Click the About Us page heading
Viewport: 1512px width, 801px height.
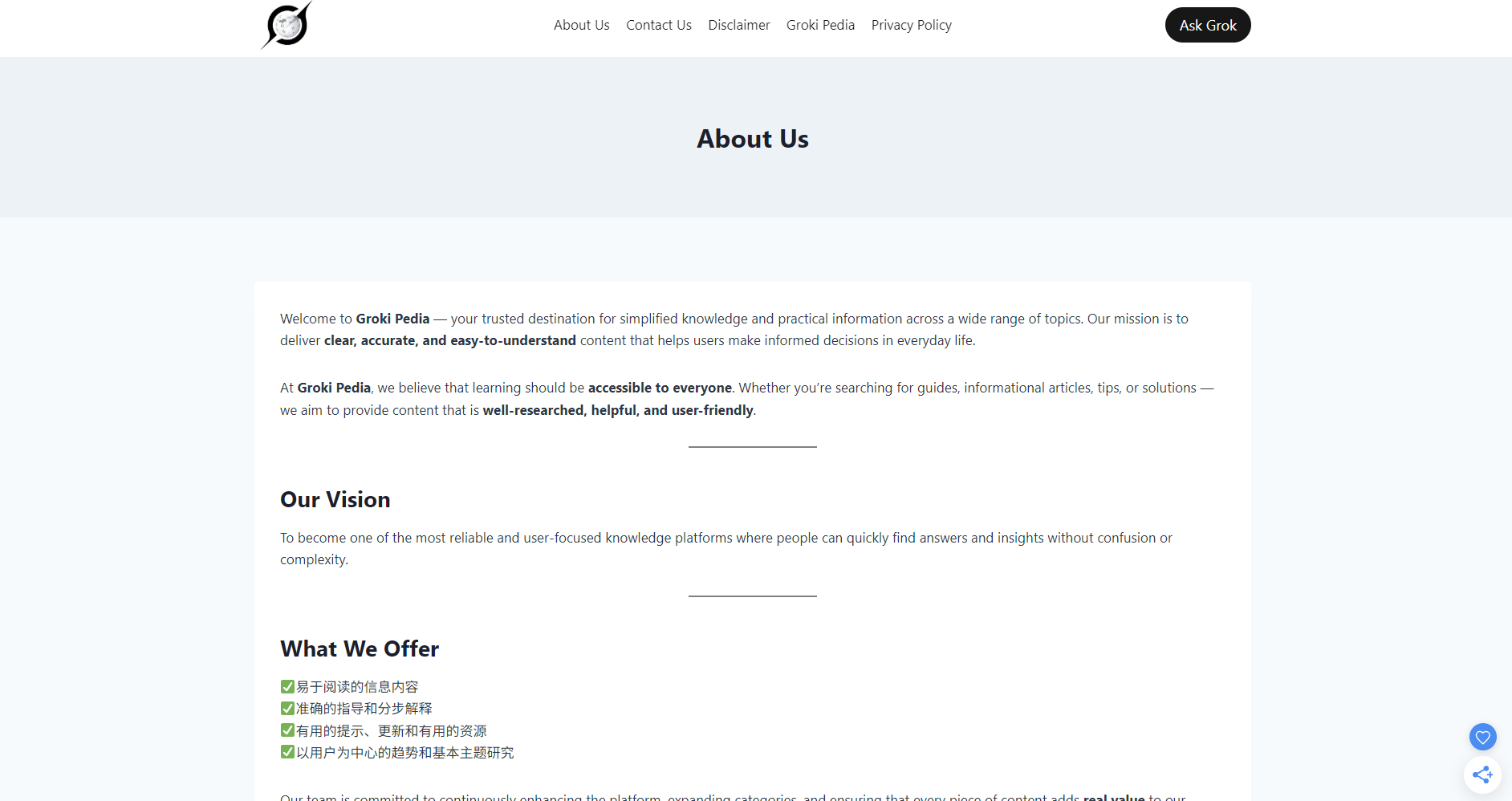[752, 139]
